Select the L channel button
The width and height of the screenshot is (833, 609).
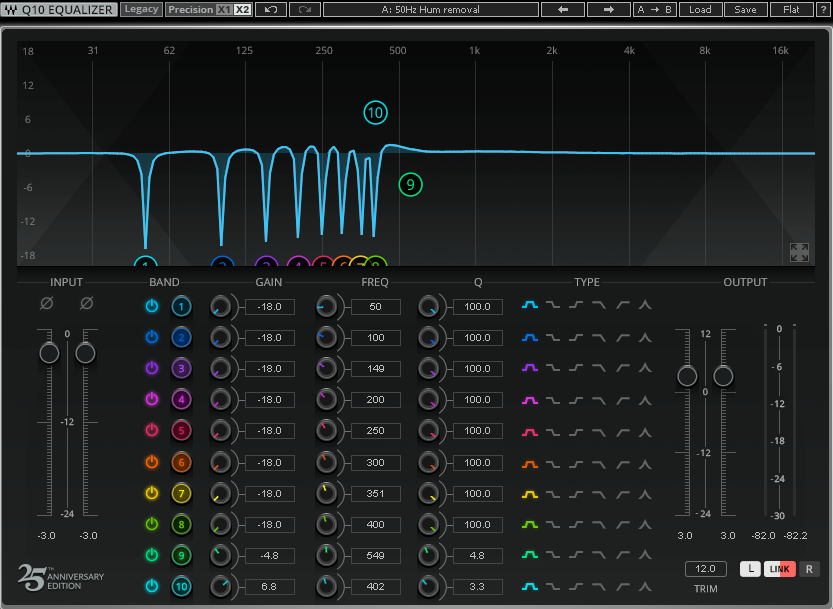(751, 569)
